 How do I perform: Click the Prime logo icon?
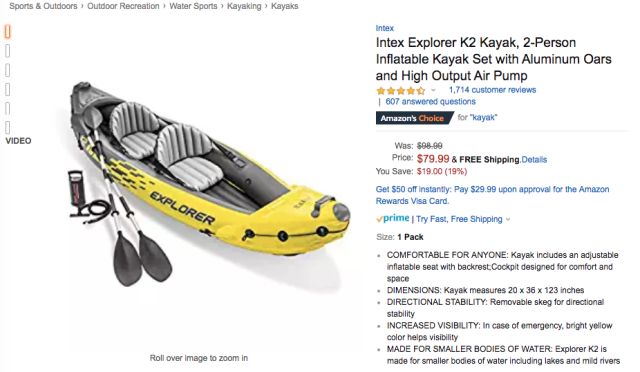click(x=393, y=218)
